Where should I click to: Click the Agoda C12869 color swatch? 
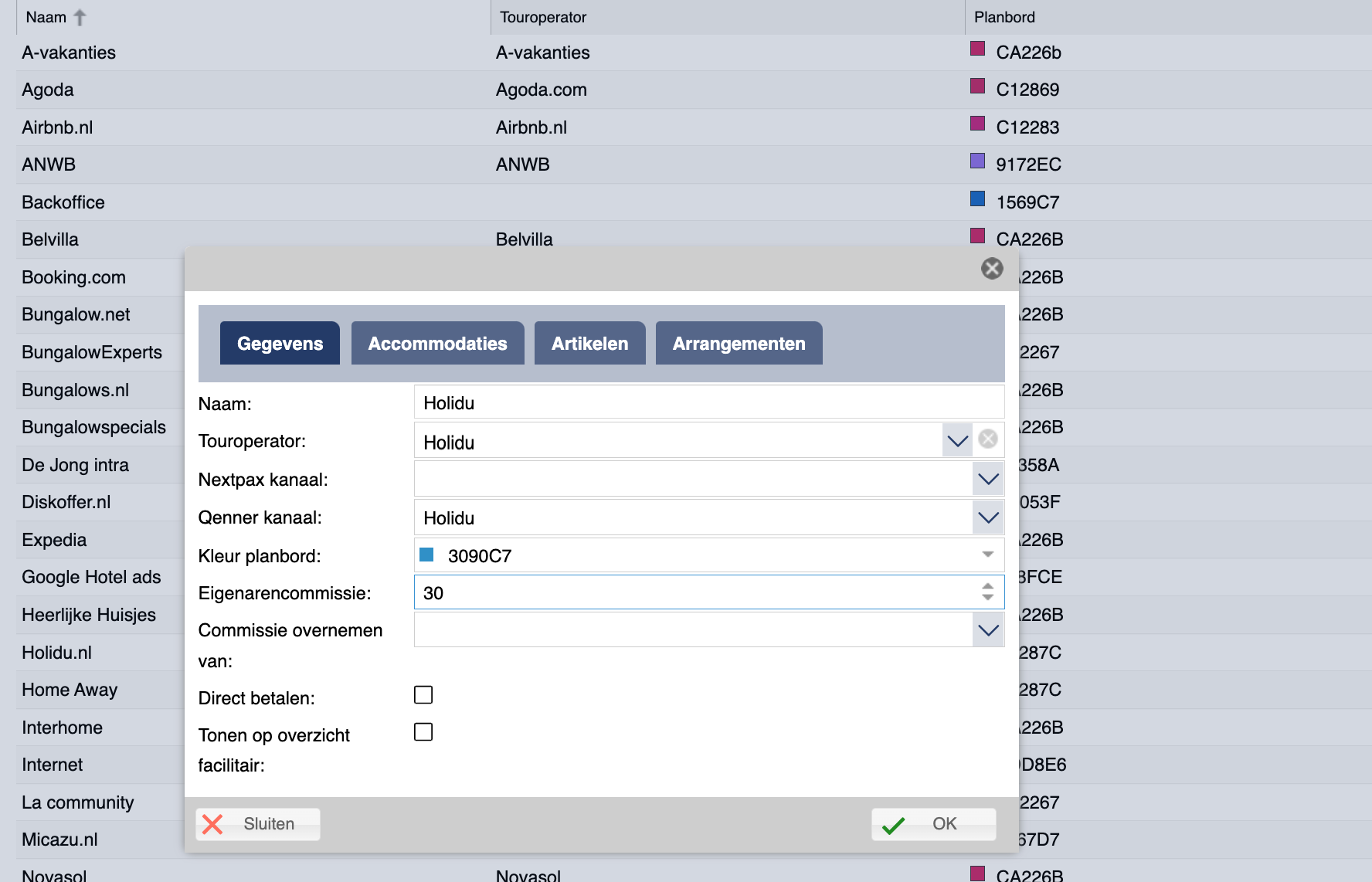tap(977, 86)
